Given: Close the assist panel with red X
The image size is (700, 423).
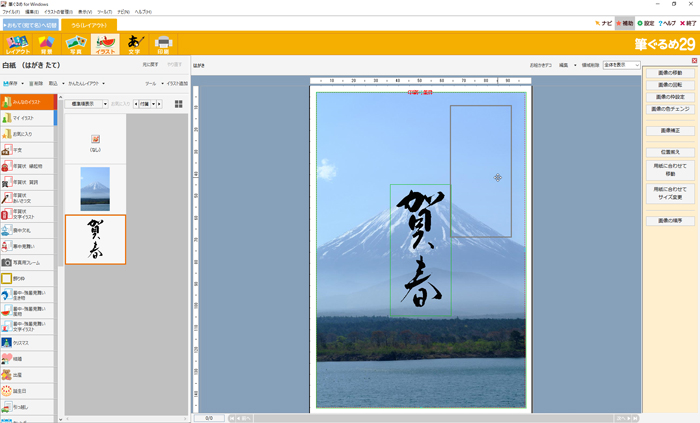Looking at the screenshot, I should coord(694,61).
